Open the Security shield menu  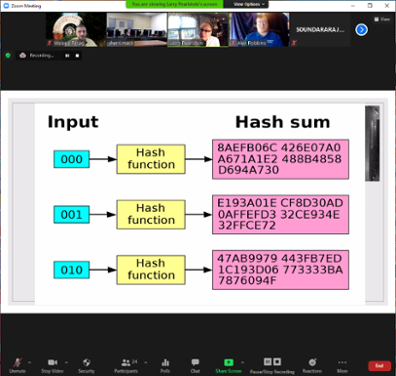tap(86, 365)
